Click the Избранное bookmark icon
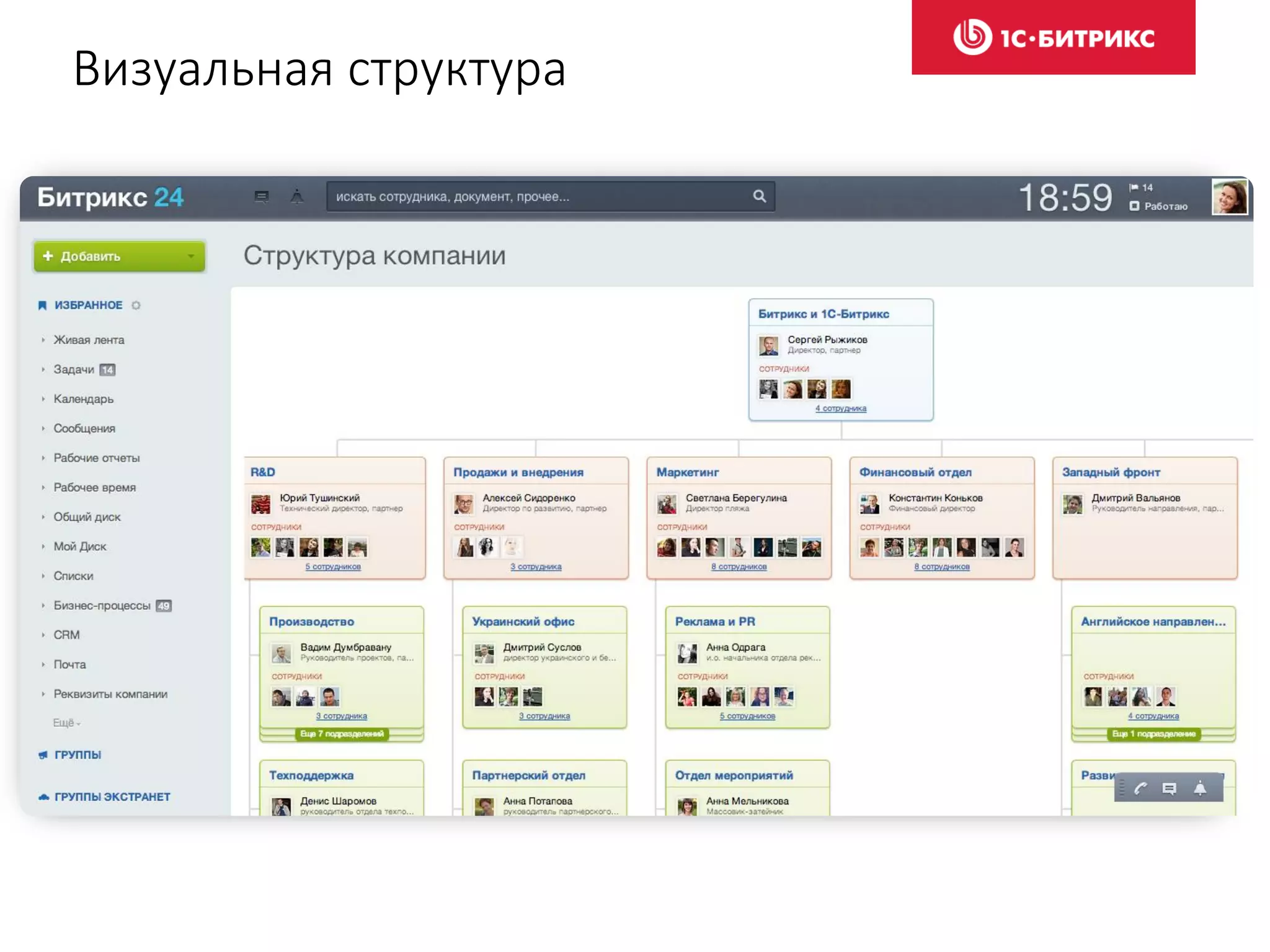Image resolution: width=1270 pixels, height=952 pixels. (42, 306)
